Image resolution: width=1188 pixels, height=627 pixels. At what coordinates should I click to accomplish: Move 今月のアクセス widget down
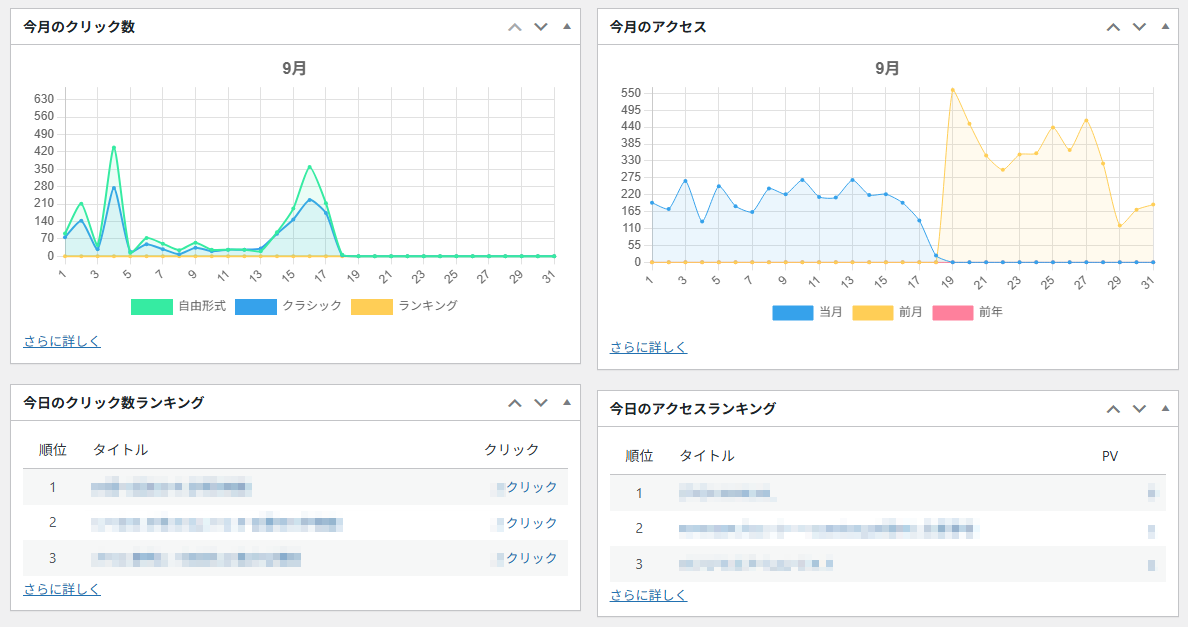coord(1139,27)
